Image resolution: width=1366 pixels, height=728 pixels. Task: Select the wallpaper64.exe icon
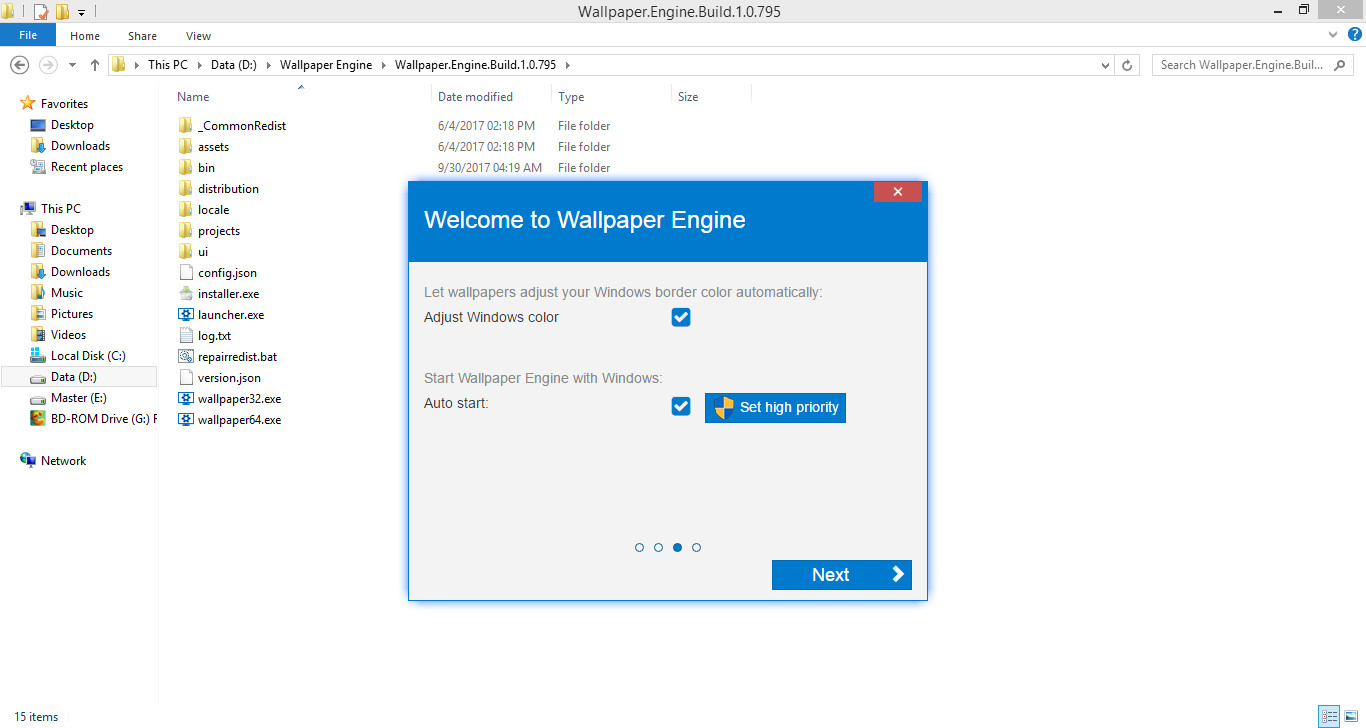185,420
